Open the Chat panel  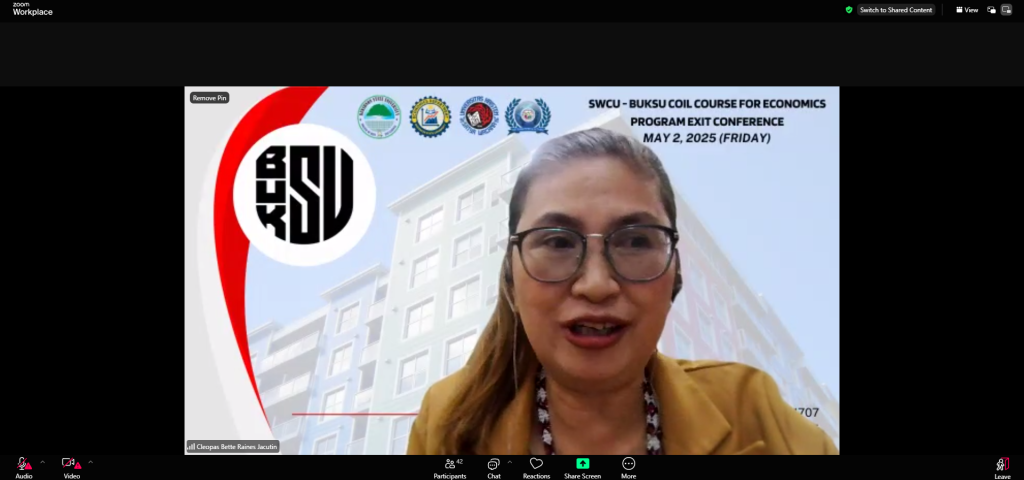coord(493,466)
